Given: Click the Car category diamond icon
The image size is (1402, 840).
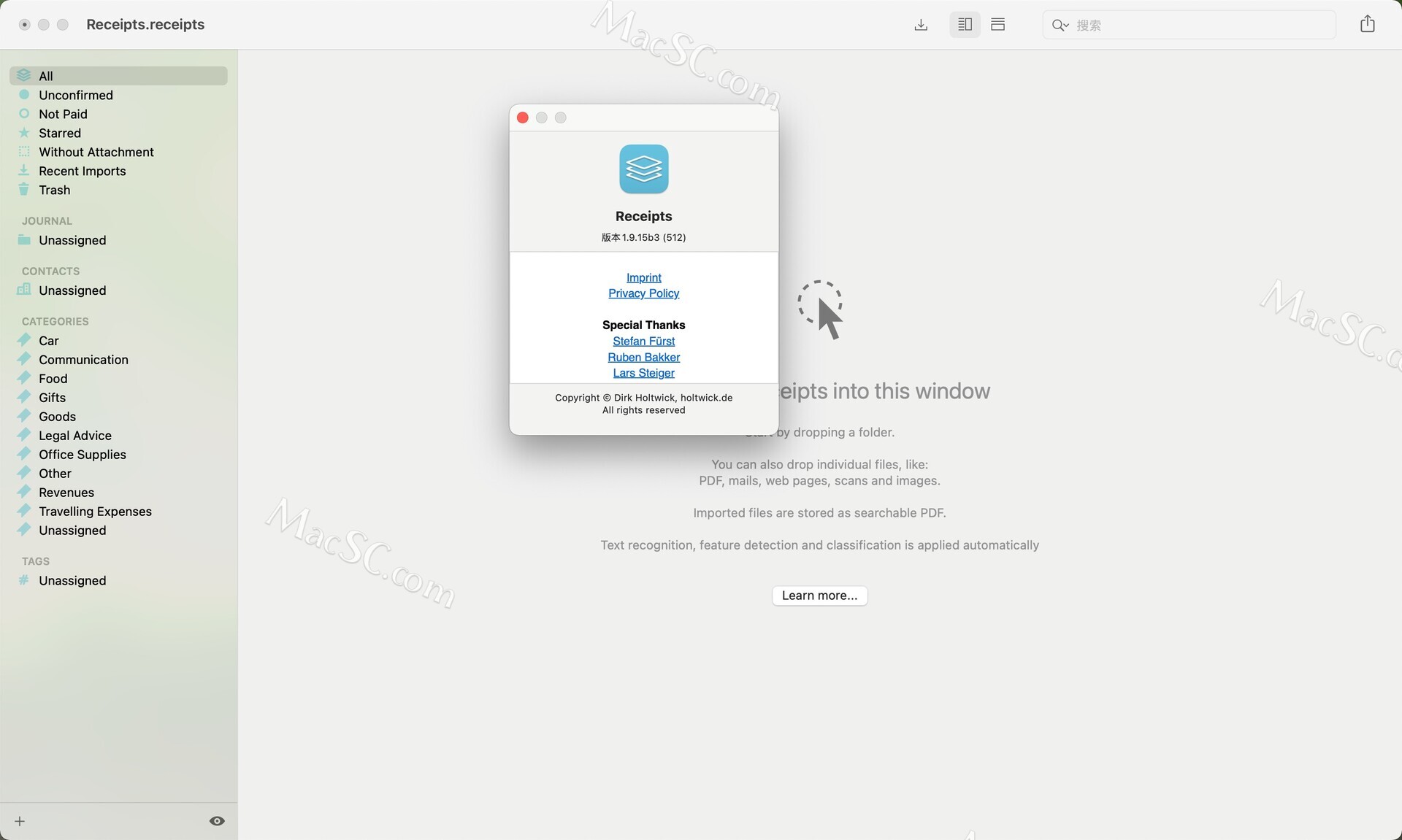Looking at the screenshot, I should pyautogui.click(x=23, y=340).
